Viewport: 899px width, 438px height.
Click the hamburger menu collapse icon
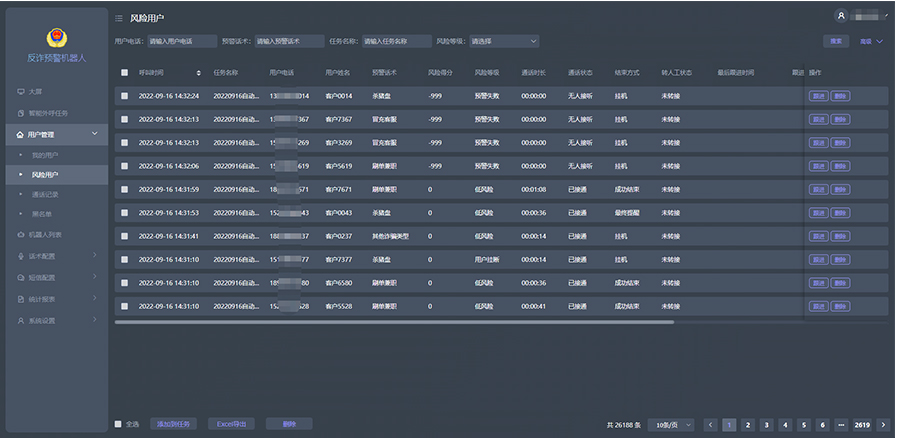(120, 18)
